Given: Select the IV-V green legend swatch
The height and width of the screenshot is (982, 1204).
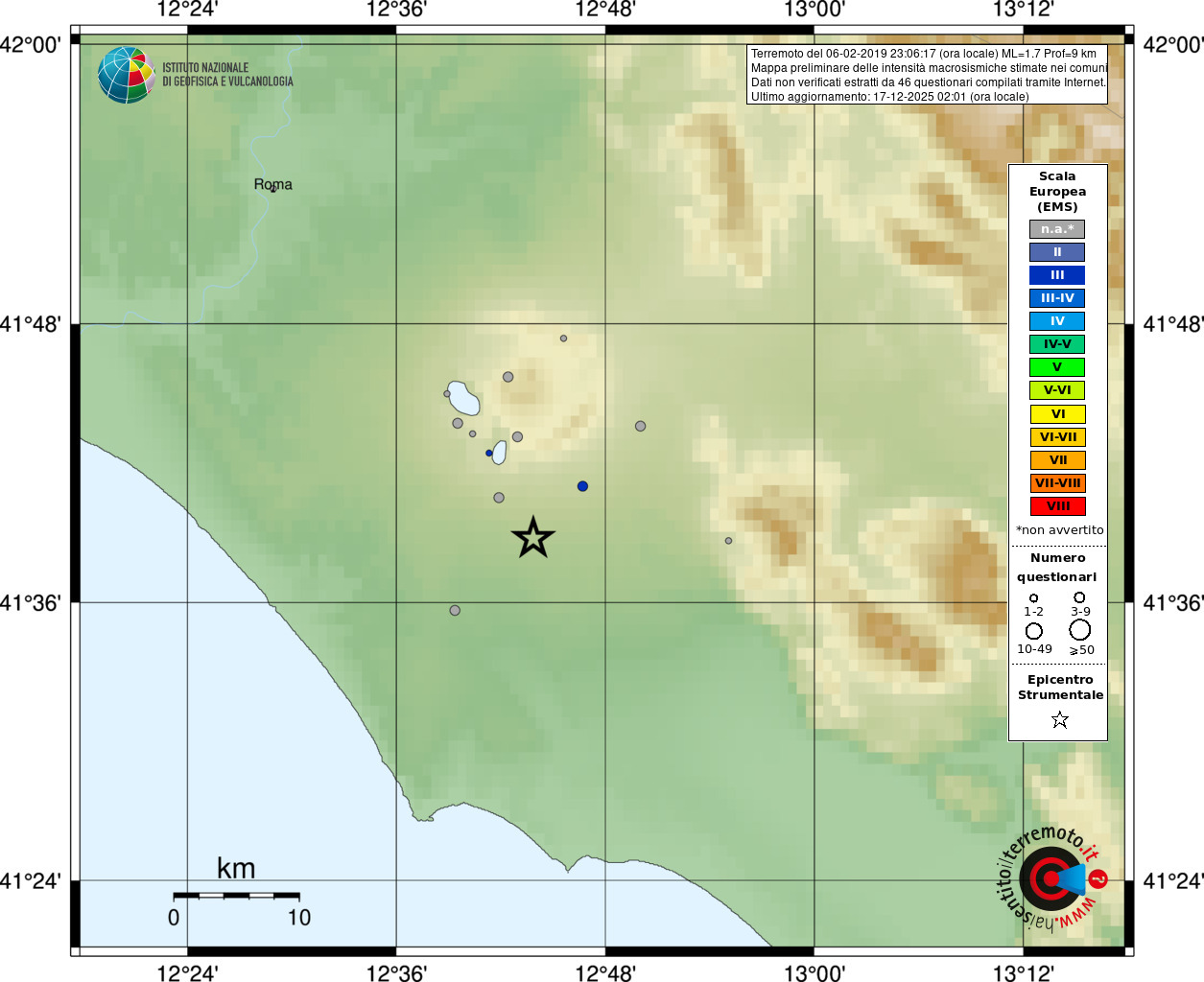Looking at the screenshot, I should [x=1057, y=344].
